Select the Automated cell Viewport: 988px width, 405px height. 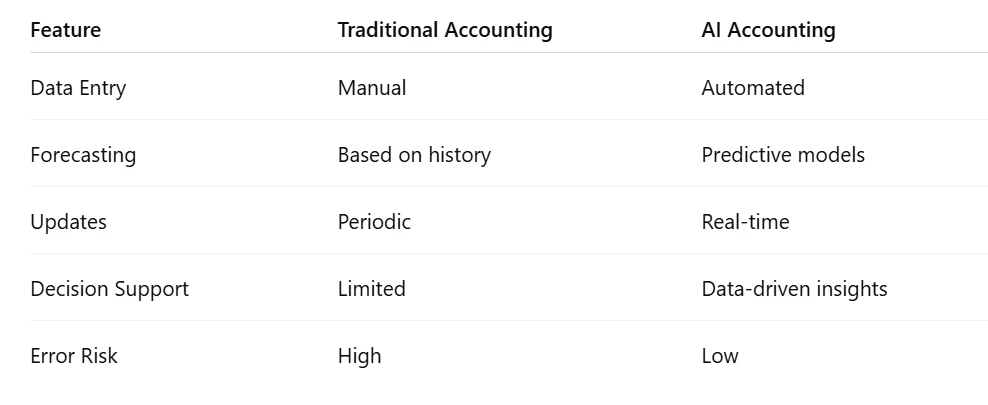[x=753, y=88]
